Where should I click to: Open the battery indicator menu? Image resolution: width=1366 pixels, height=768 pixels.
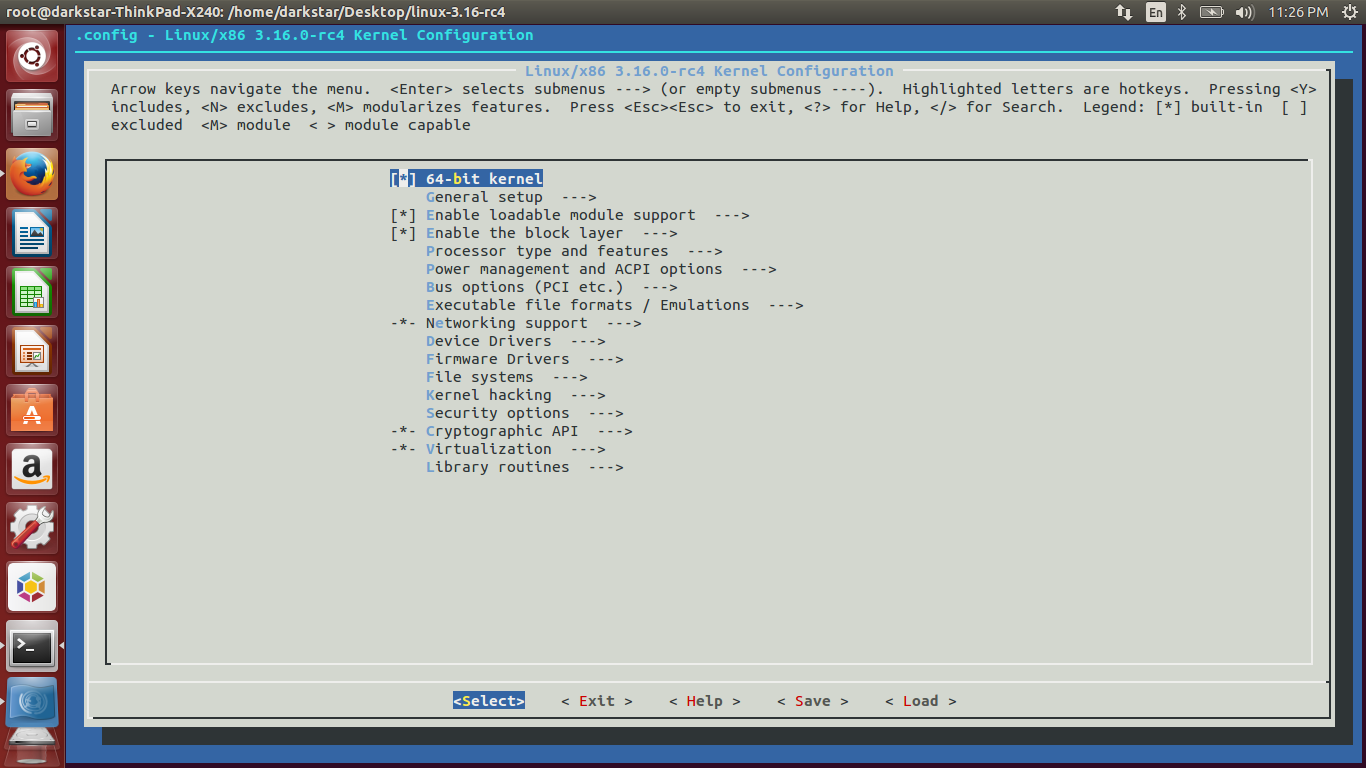[x=1211, y=12]
